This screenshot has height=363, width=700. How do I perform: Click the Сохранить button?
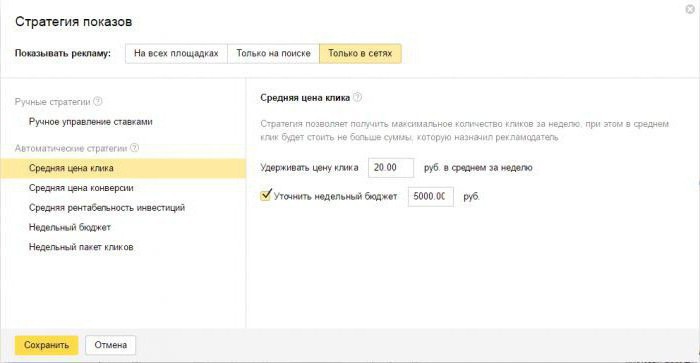coord(46,345)
